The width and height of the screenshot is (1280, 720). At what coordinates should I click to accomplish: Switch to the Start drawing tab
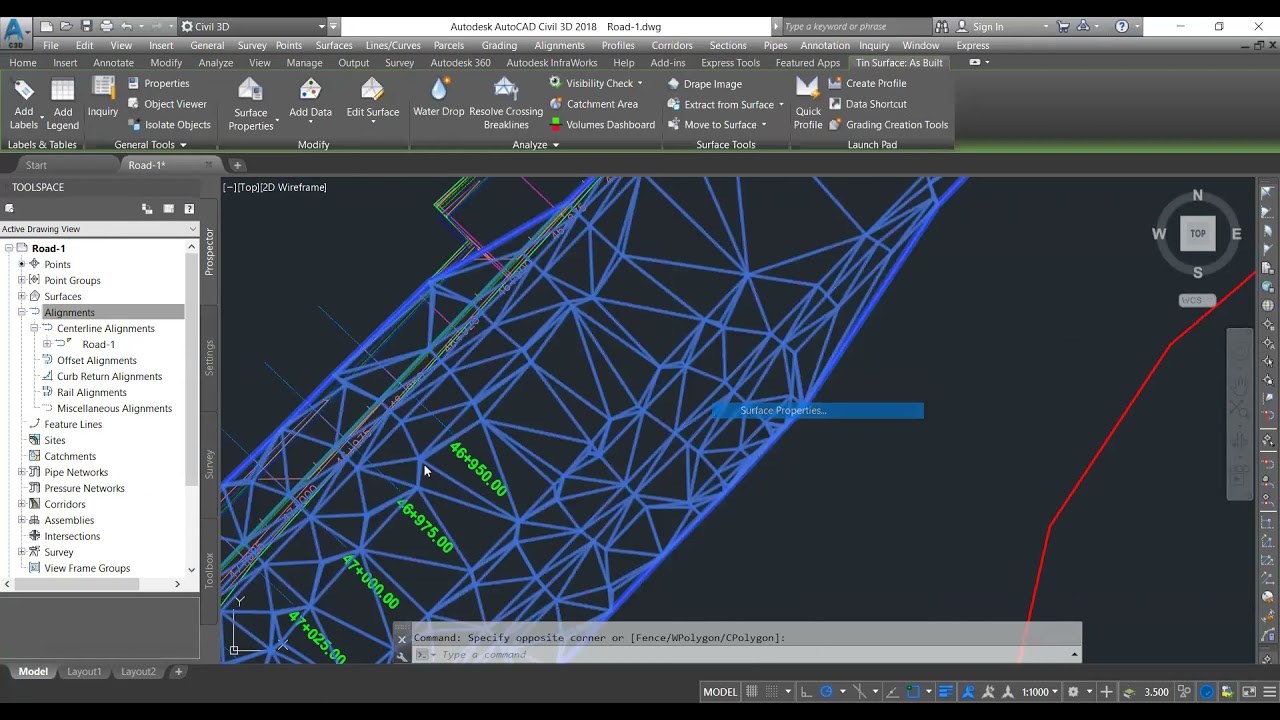click(36, 165)
